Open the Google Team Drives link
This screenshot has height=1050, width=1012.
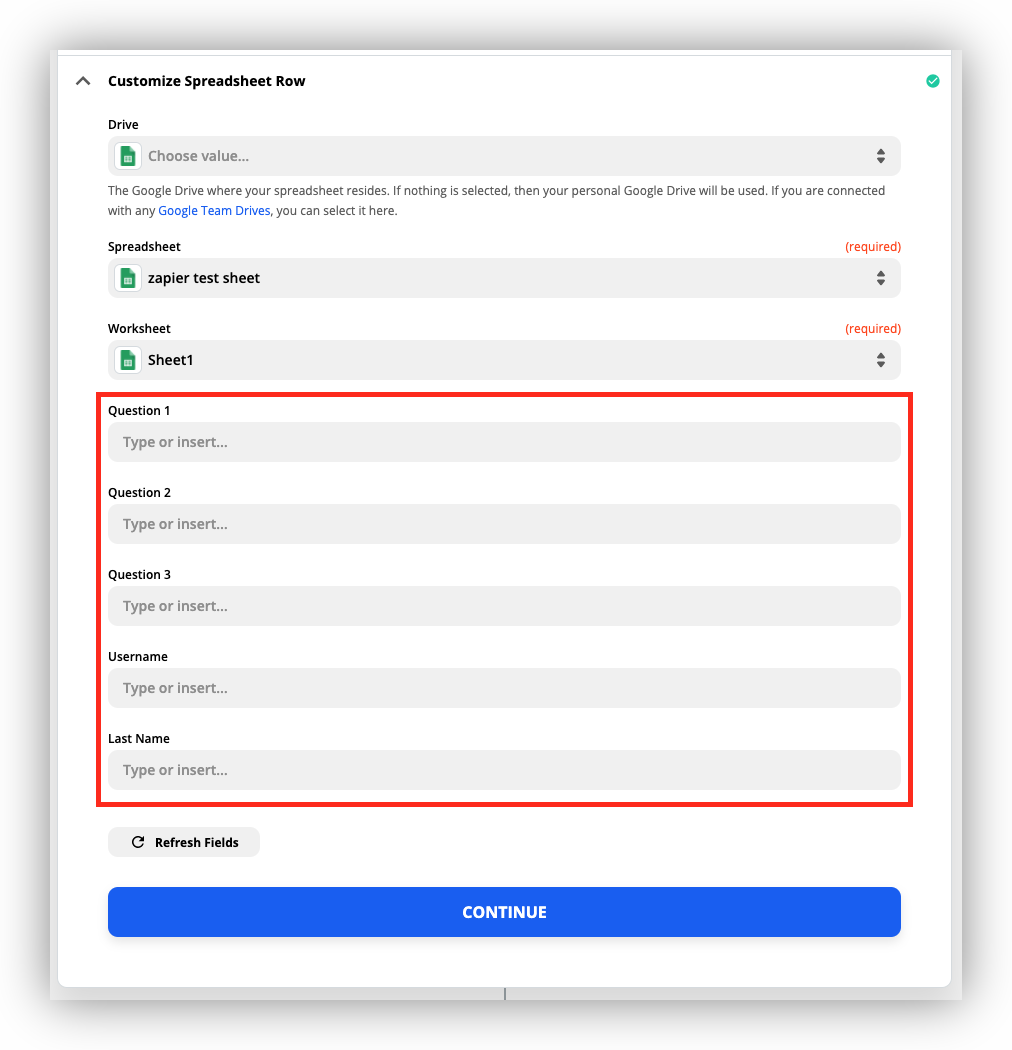point(214,211)
